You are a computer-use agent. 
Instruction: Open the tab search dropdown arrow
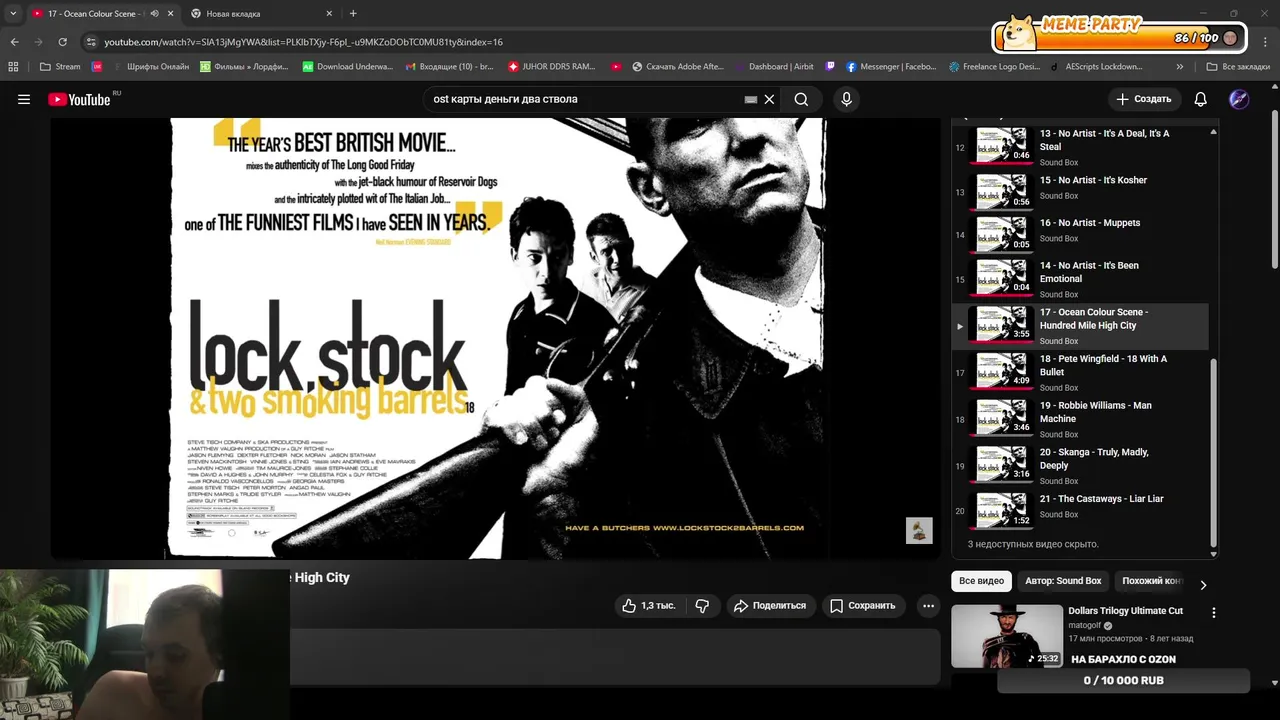pyautogui.click(x=13, y=13)
